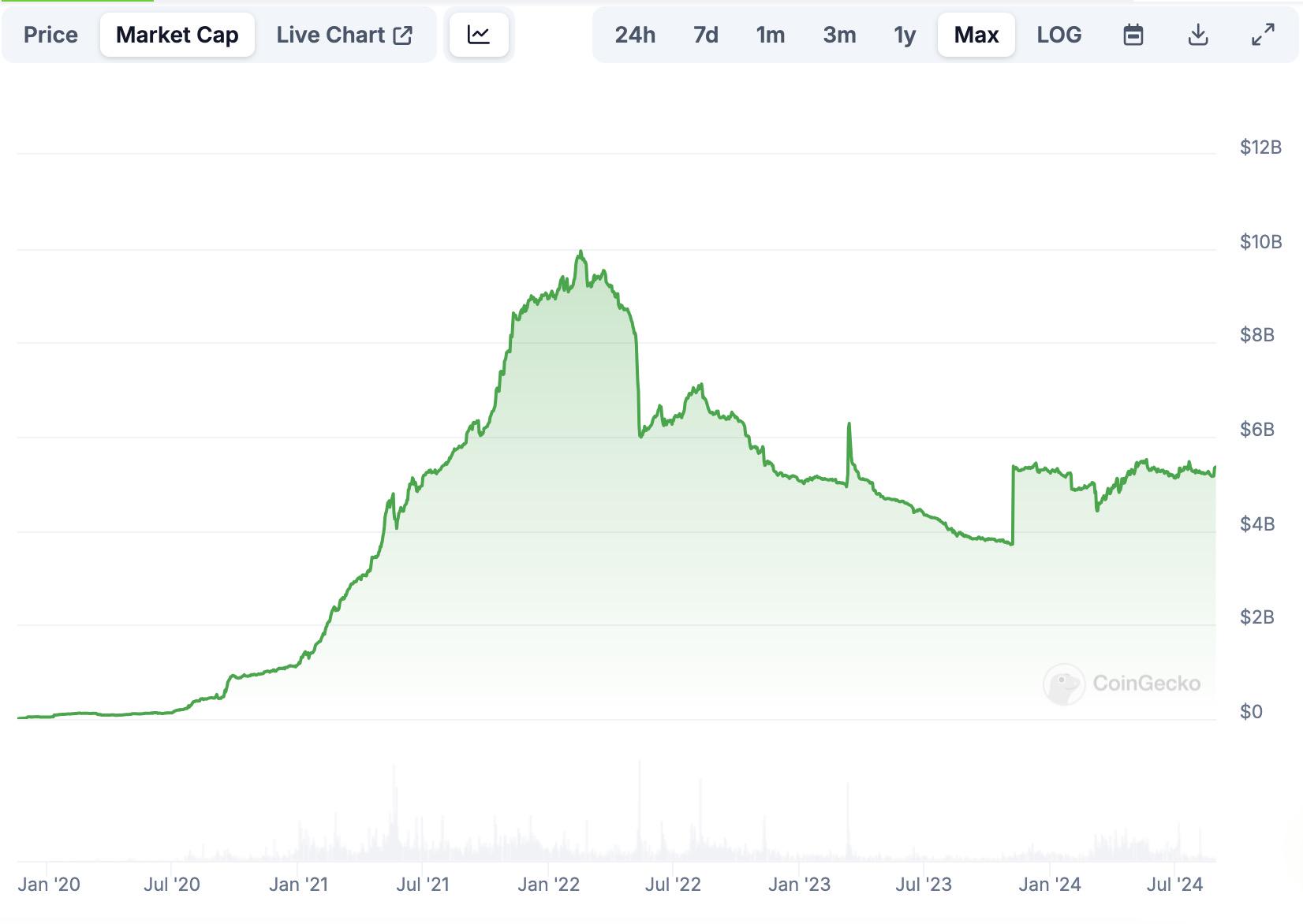Click the download chart icon
1303x924 pixels.
[x=1197, y=35]
